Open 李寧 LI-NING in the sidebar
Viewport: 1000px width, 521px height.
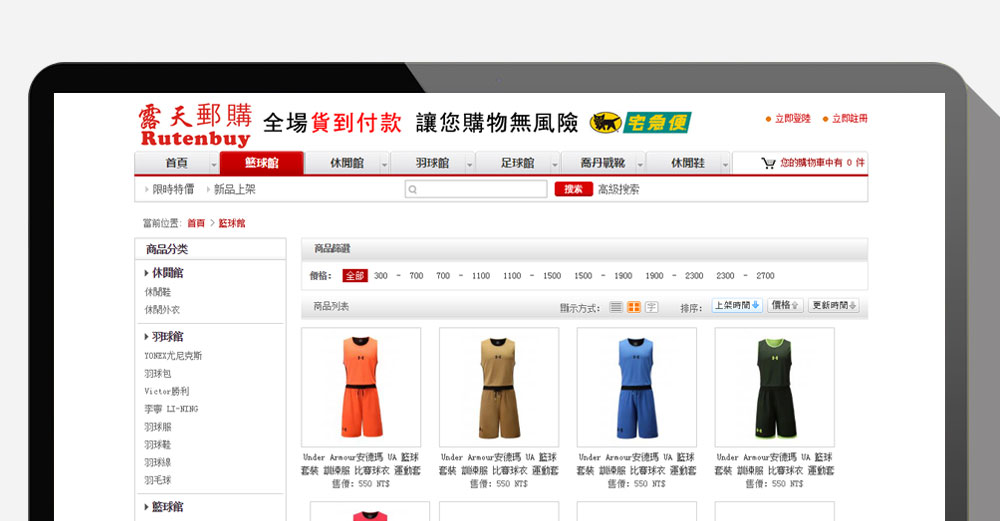pyautogui.click(x=171, y=409)
